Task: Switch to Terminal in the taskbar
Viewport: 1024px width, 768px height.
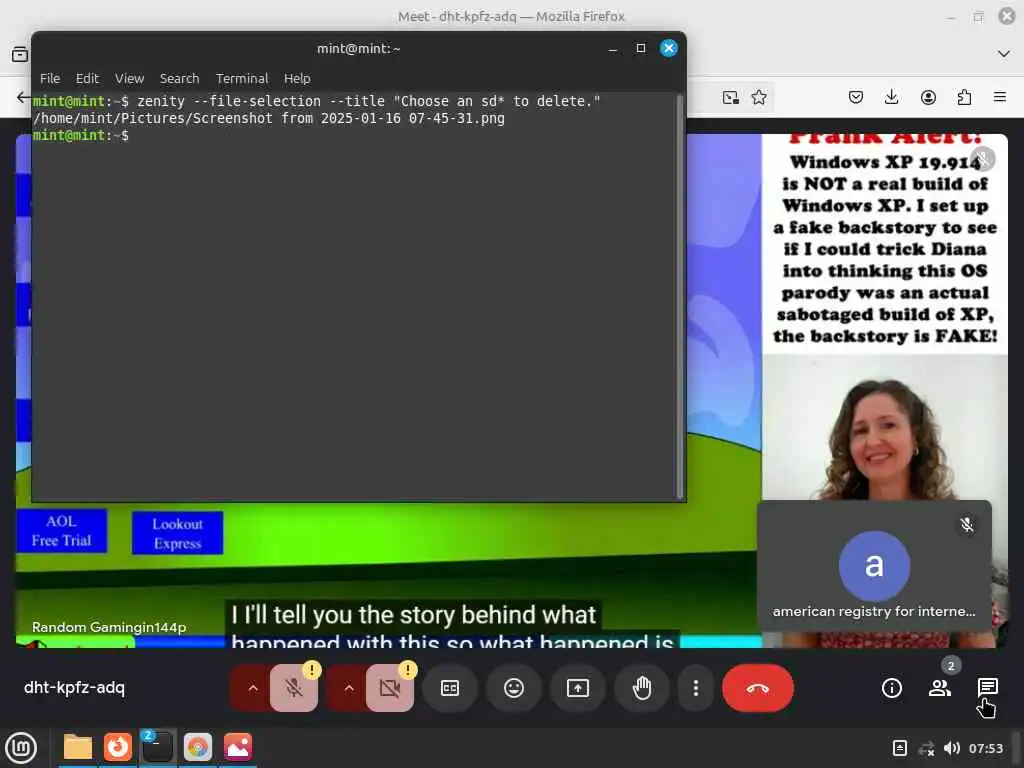Action: (x=157, y=747)
